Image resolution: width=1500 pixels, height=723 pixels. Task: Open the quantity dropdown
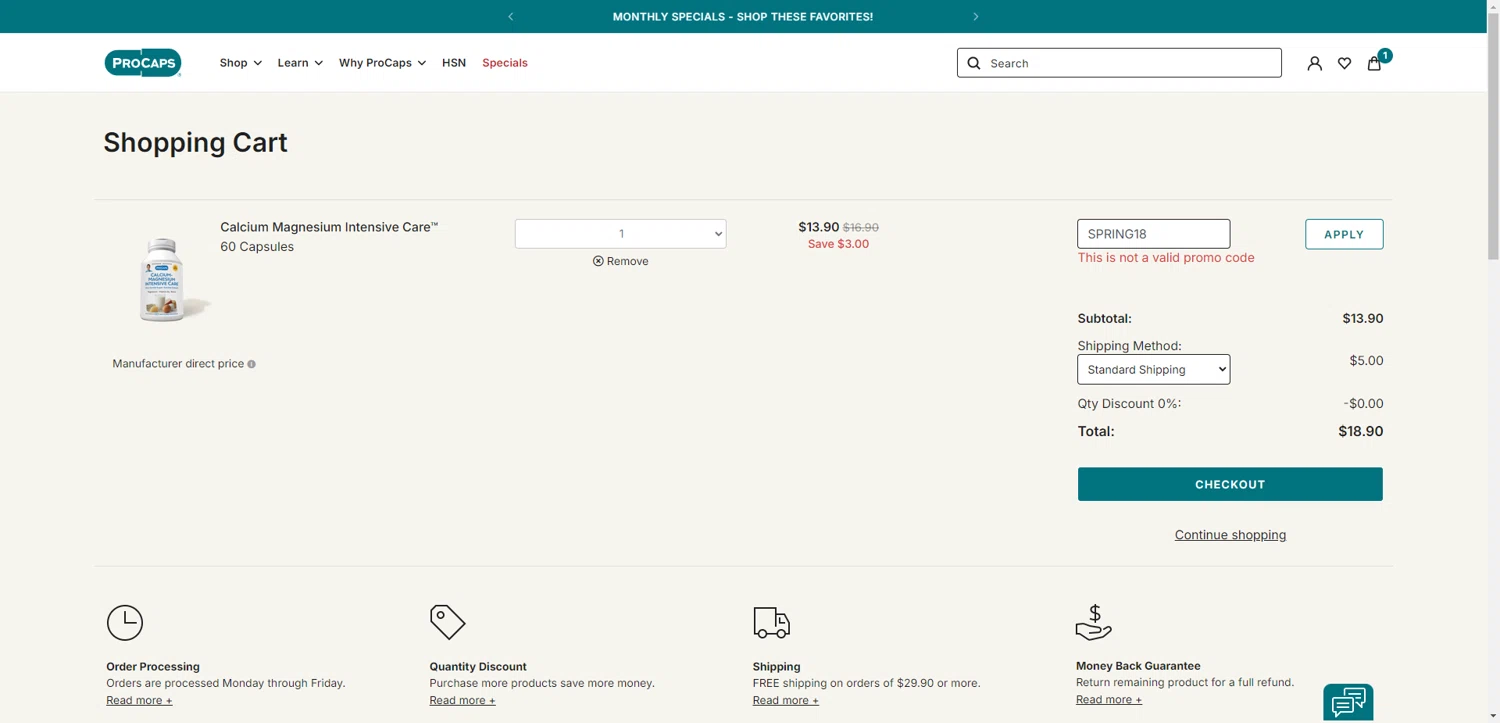[621, 234]
